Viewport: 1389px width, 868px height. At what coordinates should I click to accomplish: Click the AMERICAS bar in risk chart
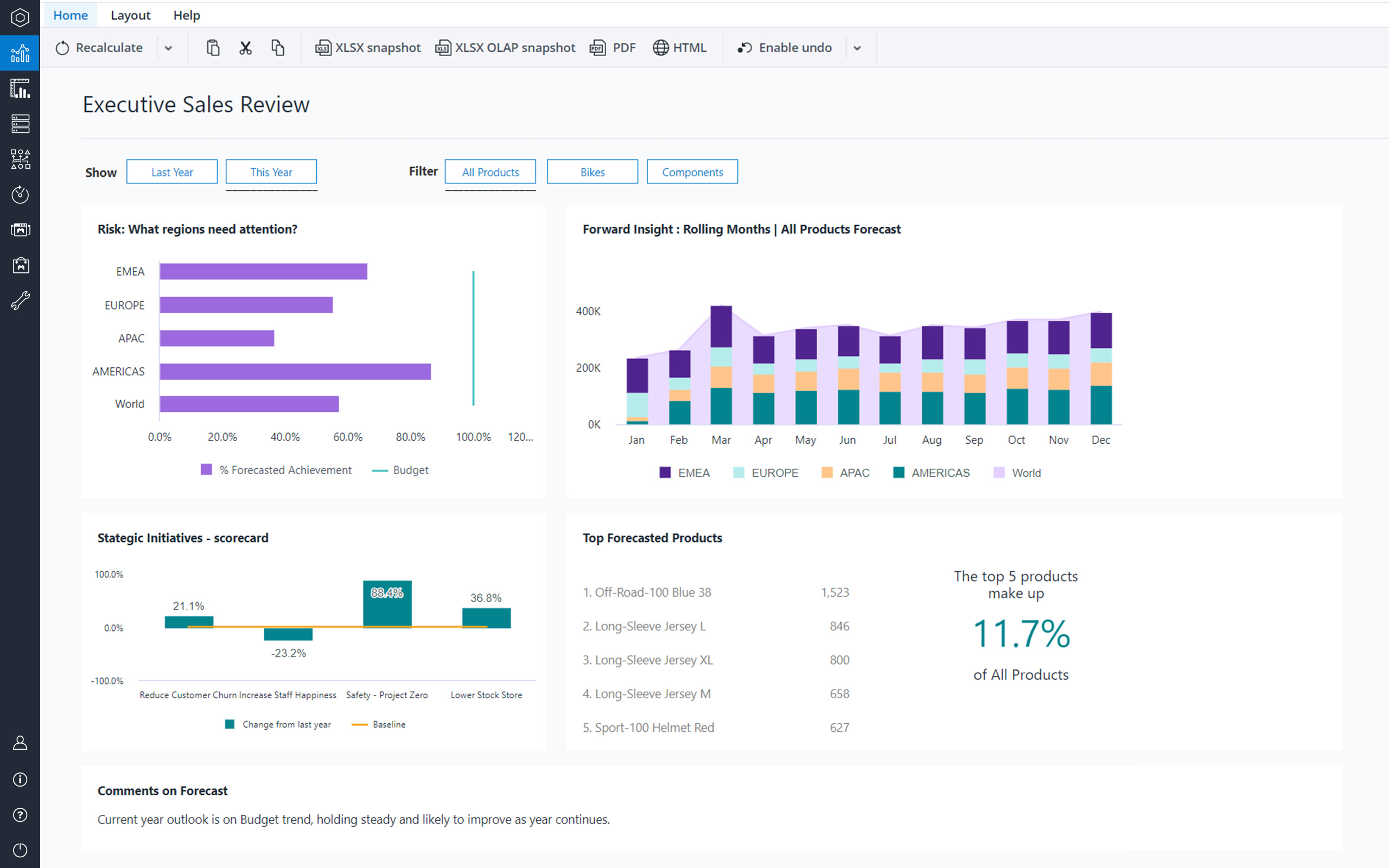tap(295, 372)
